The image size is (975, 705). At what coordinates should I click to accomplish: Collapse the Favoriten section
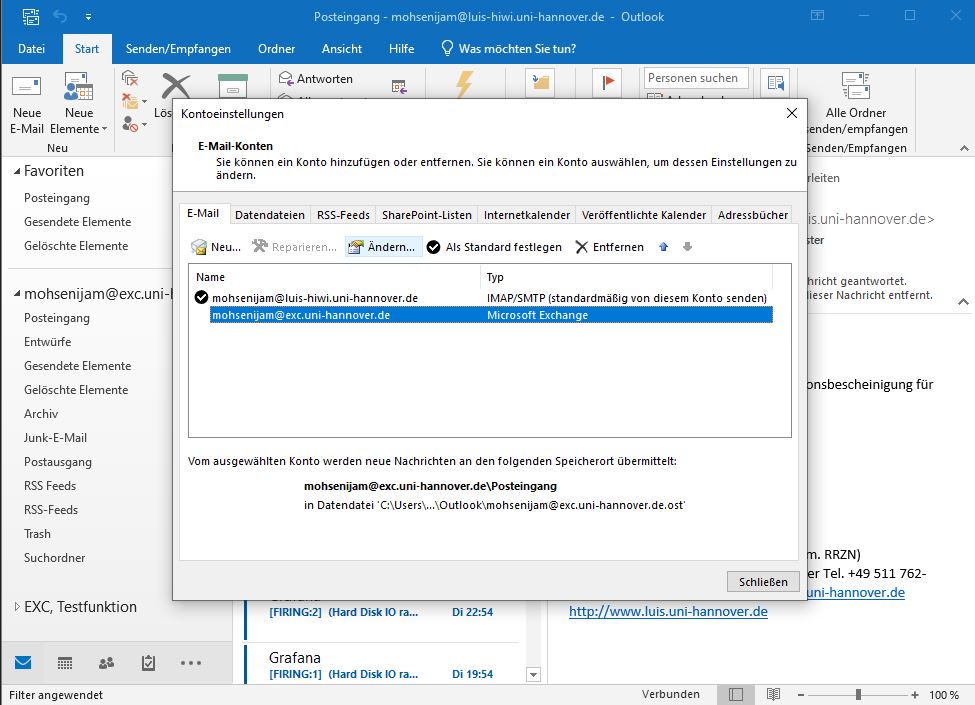(x=17, y=171)
